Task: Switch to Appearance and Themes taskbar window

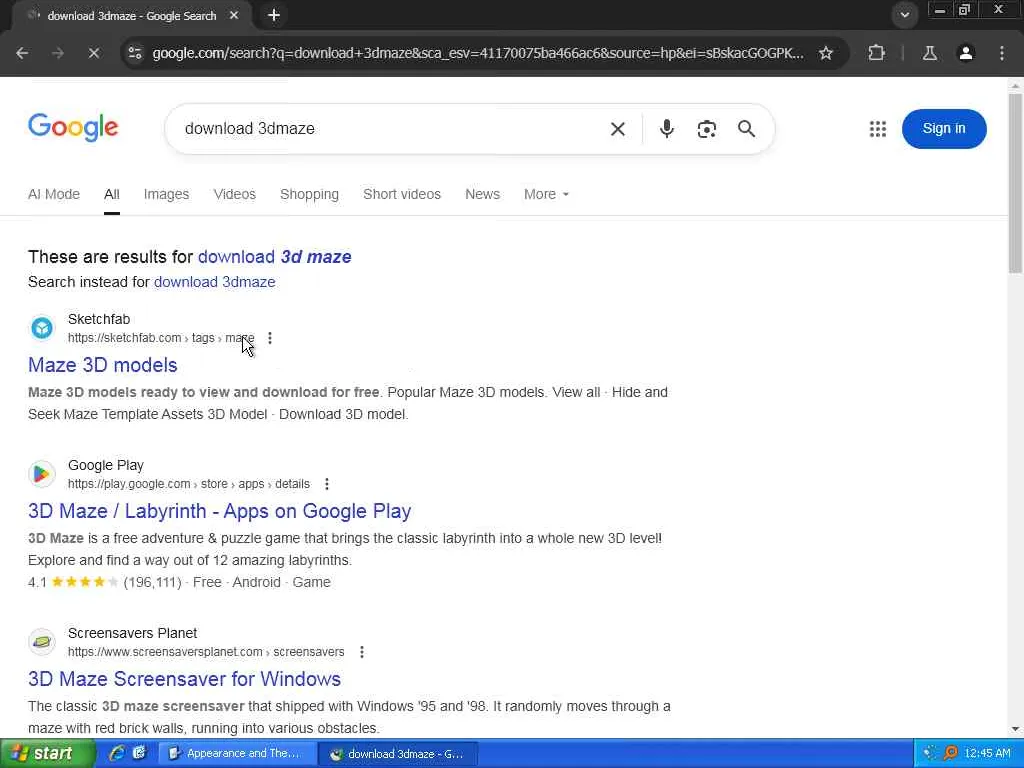Action: pyautogui.click(x=236, y=753)
